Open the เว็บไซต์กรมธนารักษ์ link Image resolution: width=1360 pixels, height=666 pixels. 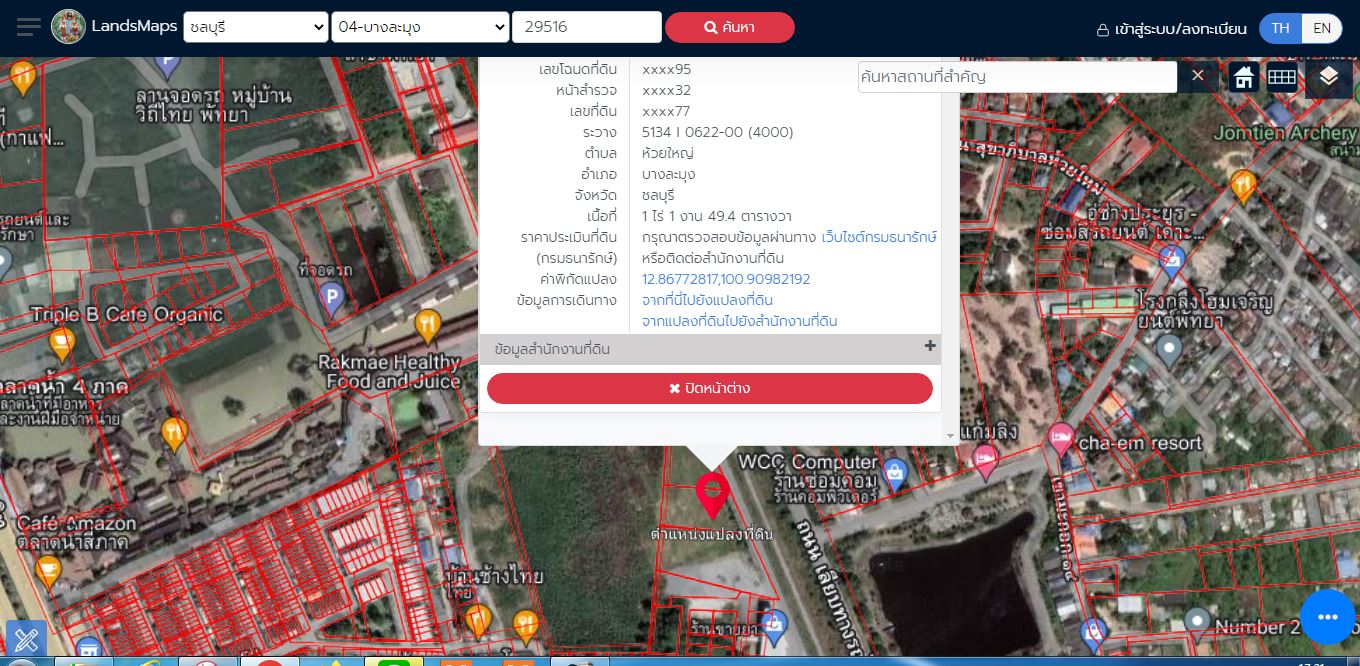coord(878,237)
